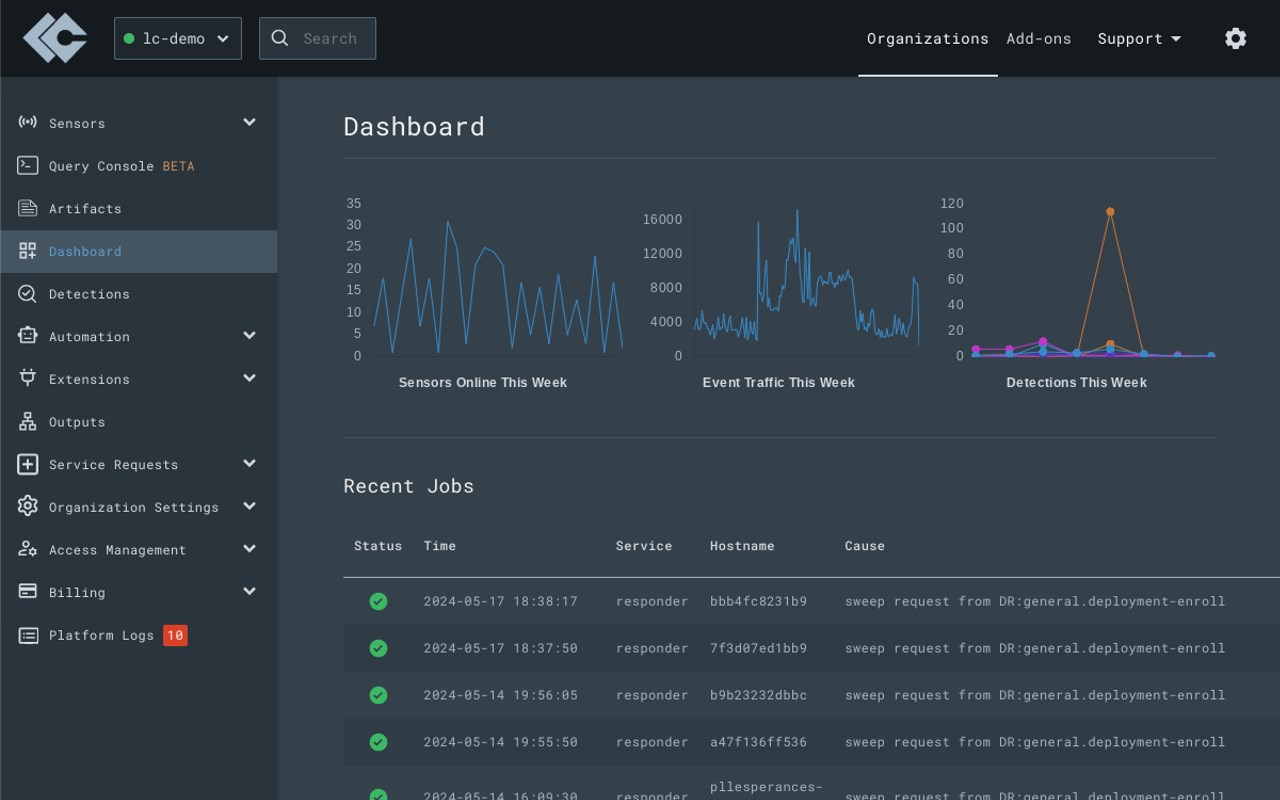This screenshot has width=1280, height=800.
Task: Click the Search input field
Action: click(x=329, y=38)
